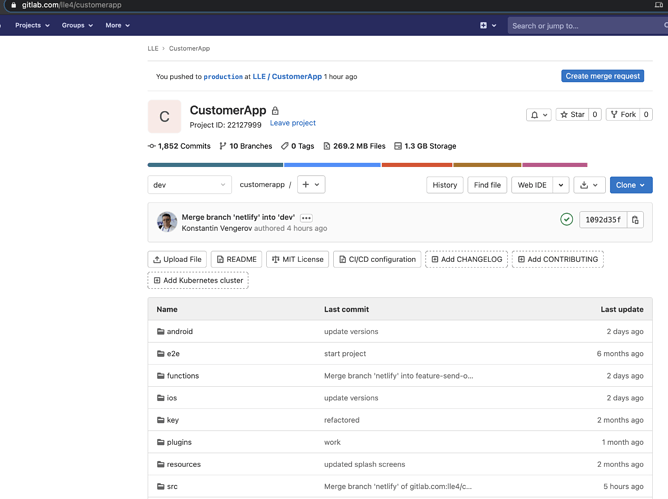Open 0 Tags link
This screenshot has height=499, width=668.
297,146
